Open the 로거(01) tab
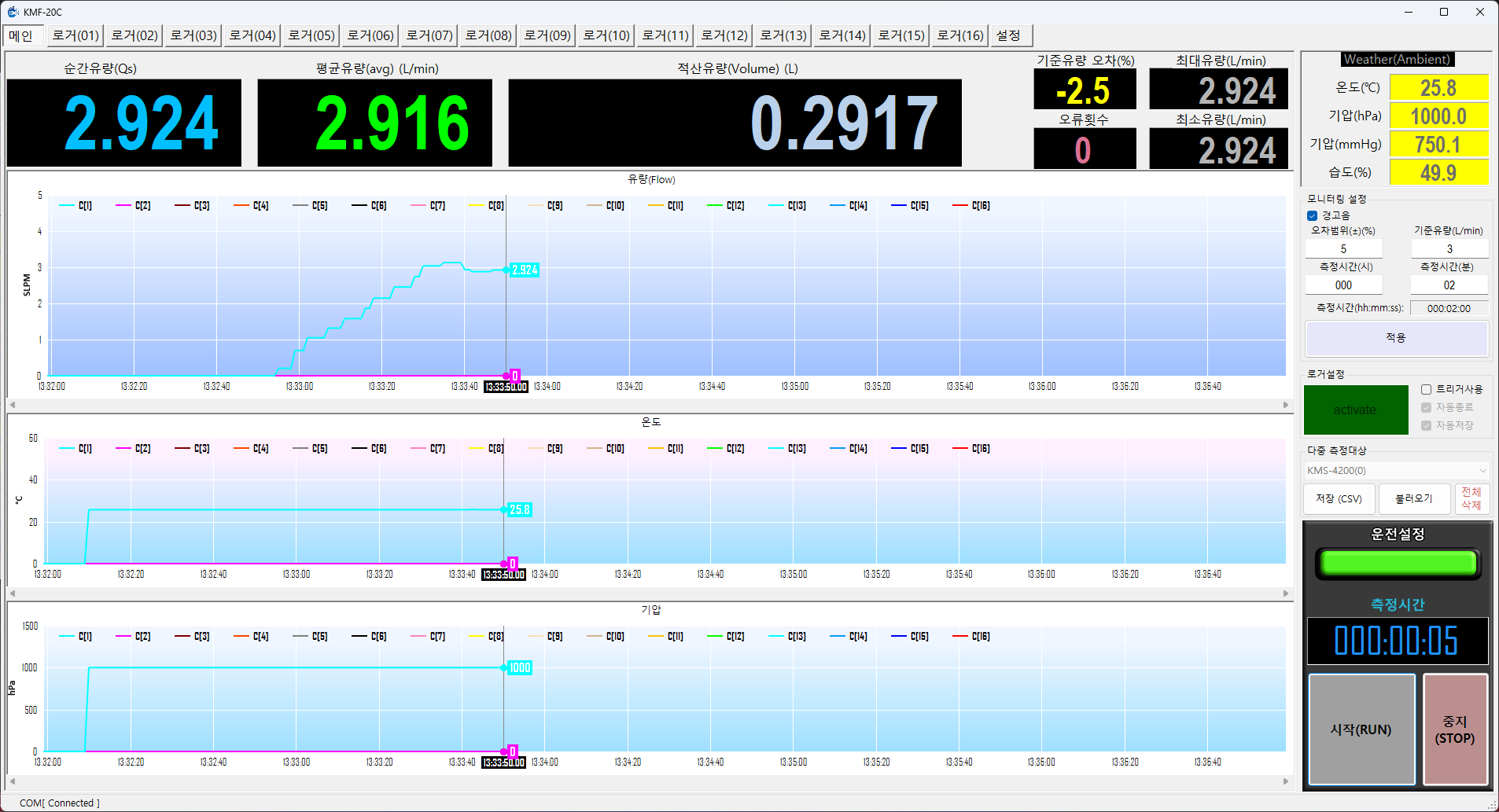This screenshot has width=1499, height=812. point(76,35)
